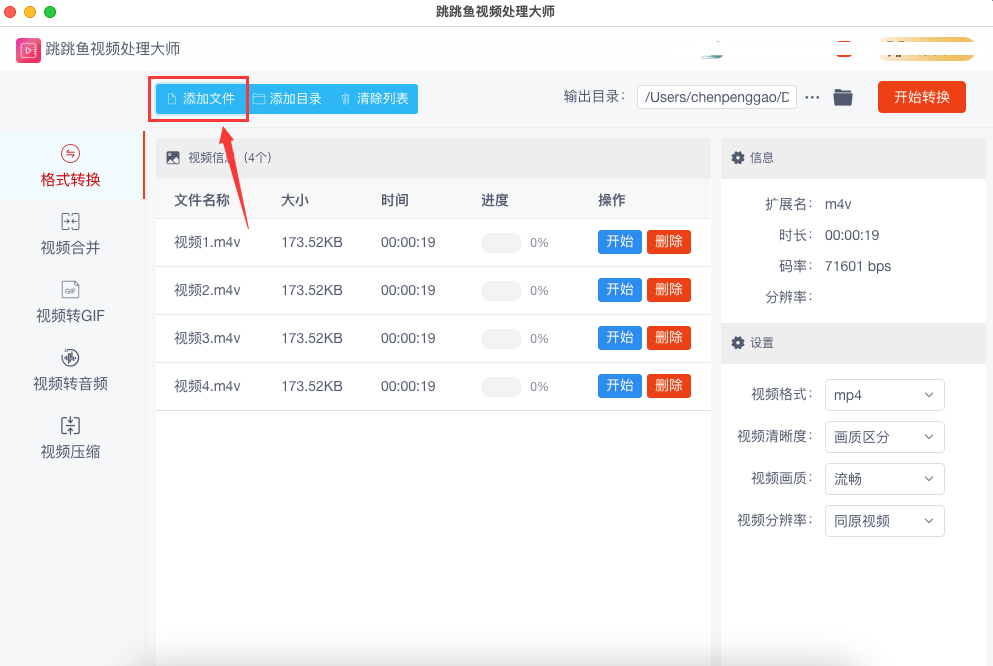Screen dimensions: 993x666
Task: Start converting 视频2.m4v
Action: click(619, 290)
